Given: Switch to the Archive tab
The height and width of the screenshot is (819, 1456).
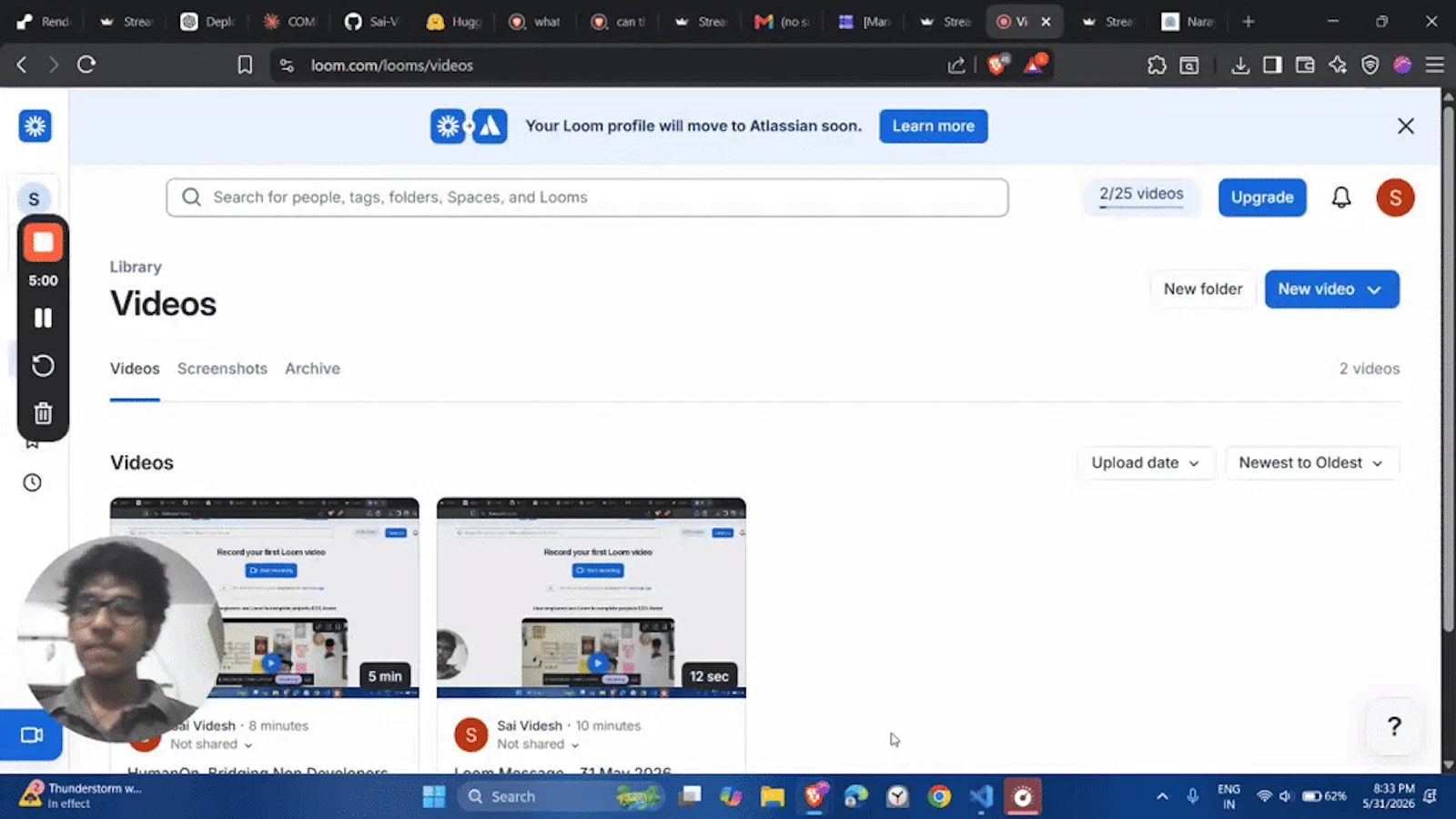Looking at the screenshot, I should pos(312,369).
